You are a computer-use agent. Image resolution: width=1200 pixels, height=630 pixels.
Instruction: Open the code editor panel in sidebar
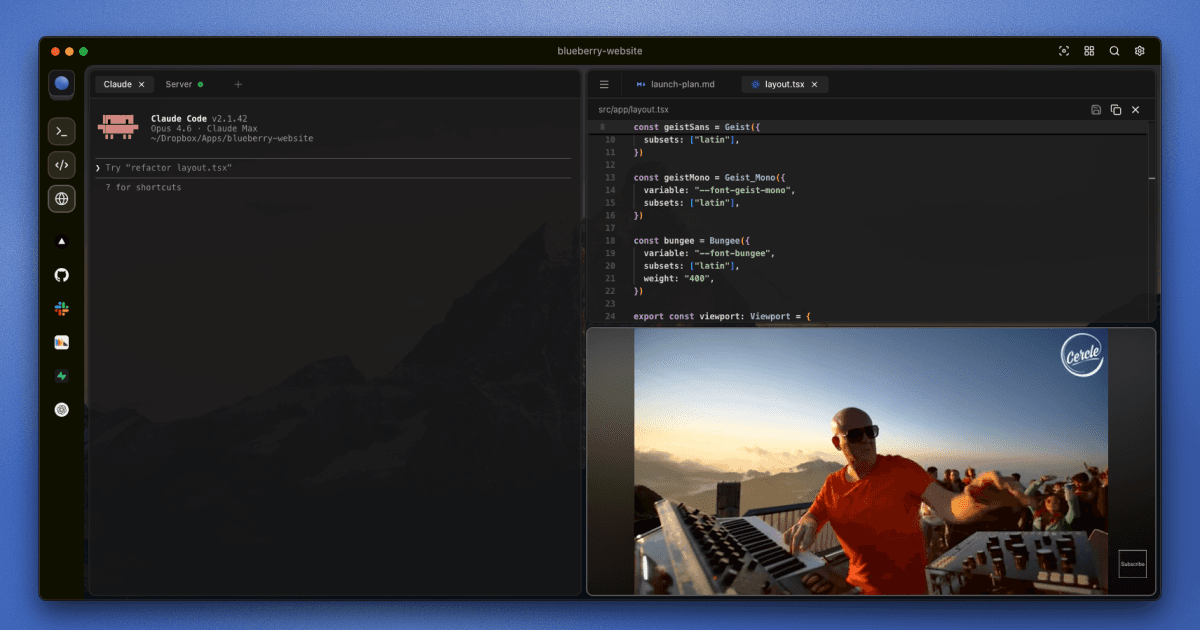62,165
